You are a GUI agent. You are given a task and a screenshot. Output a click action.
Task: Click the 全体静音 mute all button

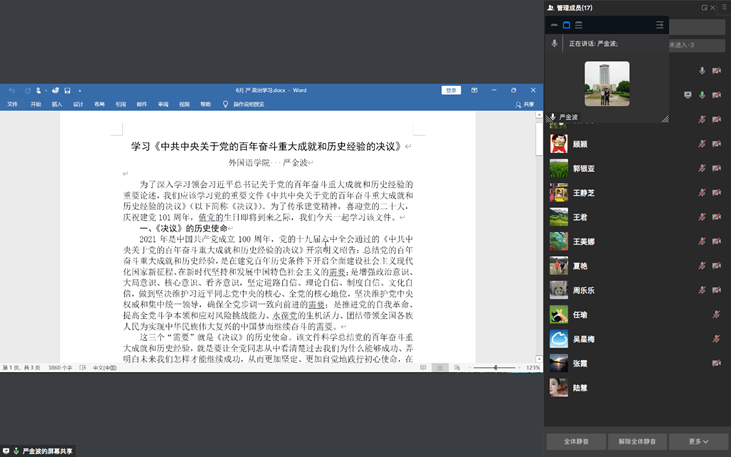tap(576, 442)
